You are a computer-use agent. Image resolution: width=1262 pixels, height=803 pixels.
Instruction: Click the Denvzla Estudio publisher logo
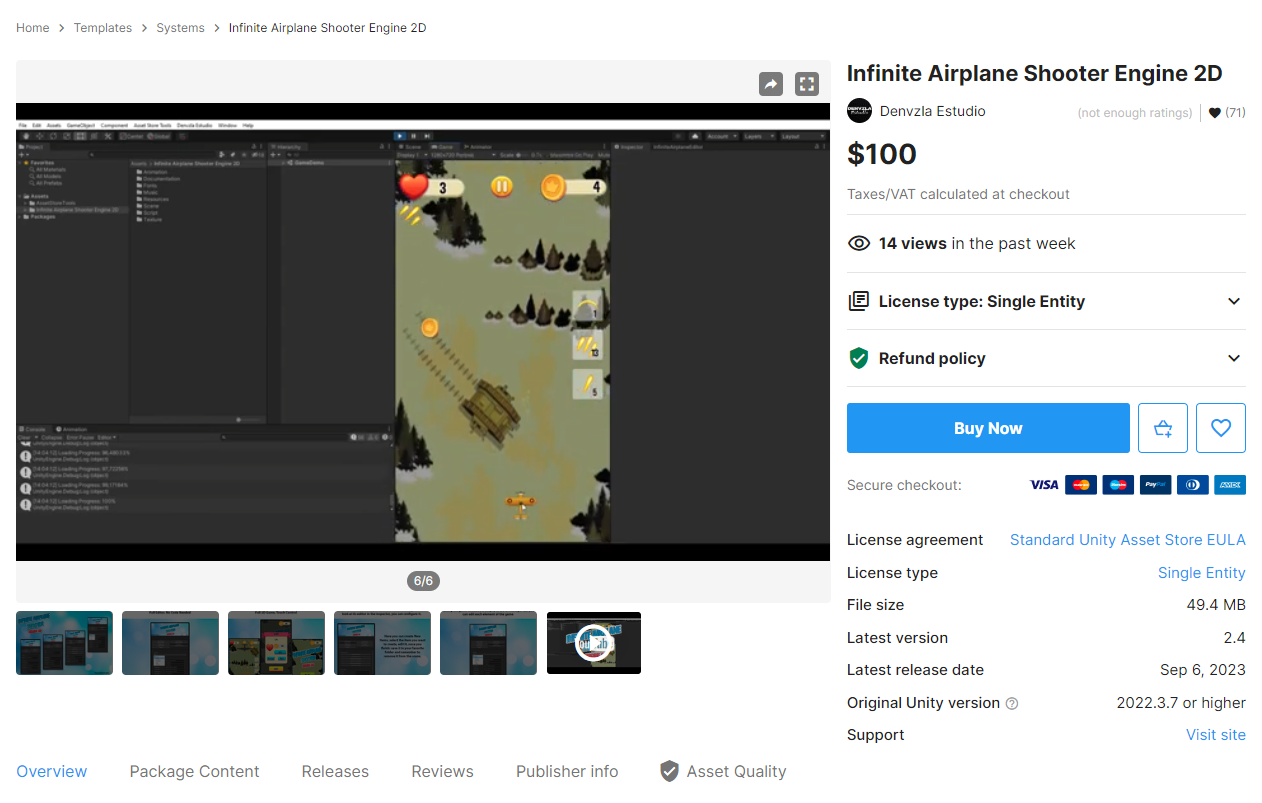859,111
